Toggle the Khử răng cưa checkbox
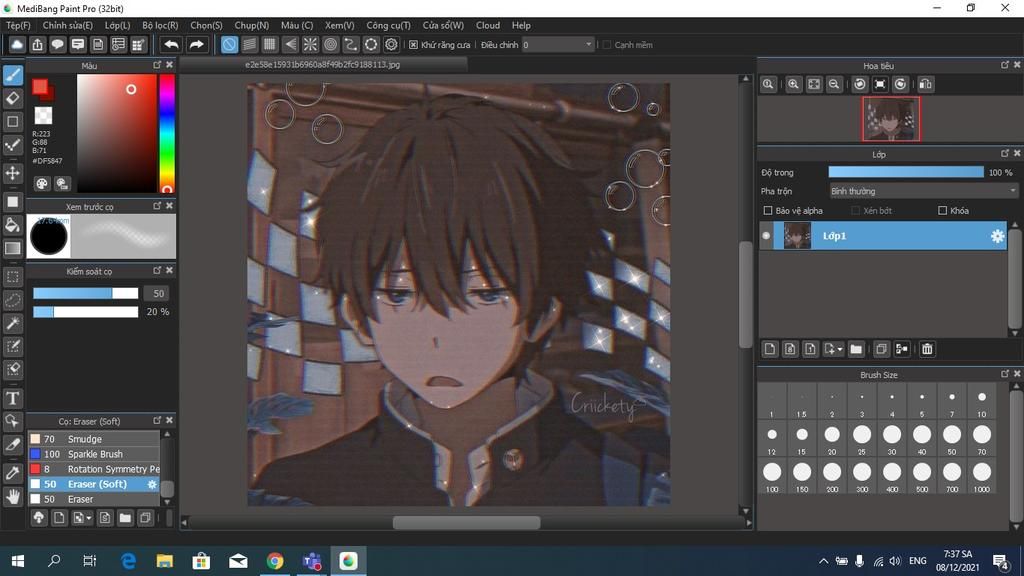 pyautogui.click(x=413, y=44)
